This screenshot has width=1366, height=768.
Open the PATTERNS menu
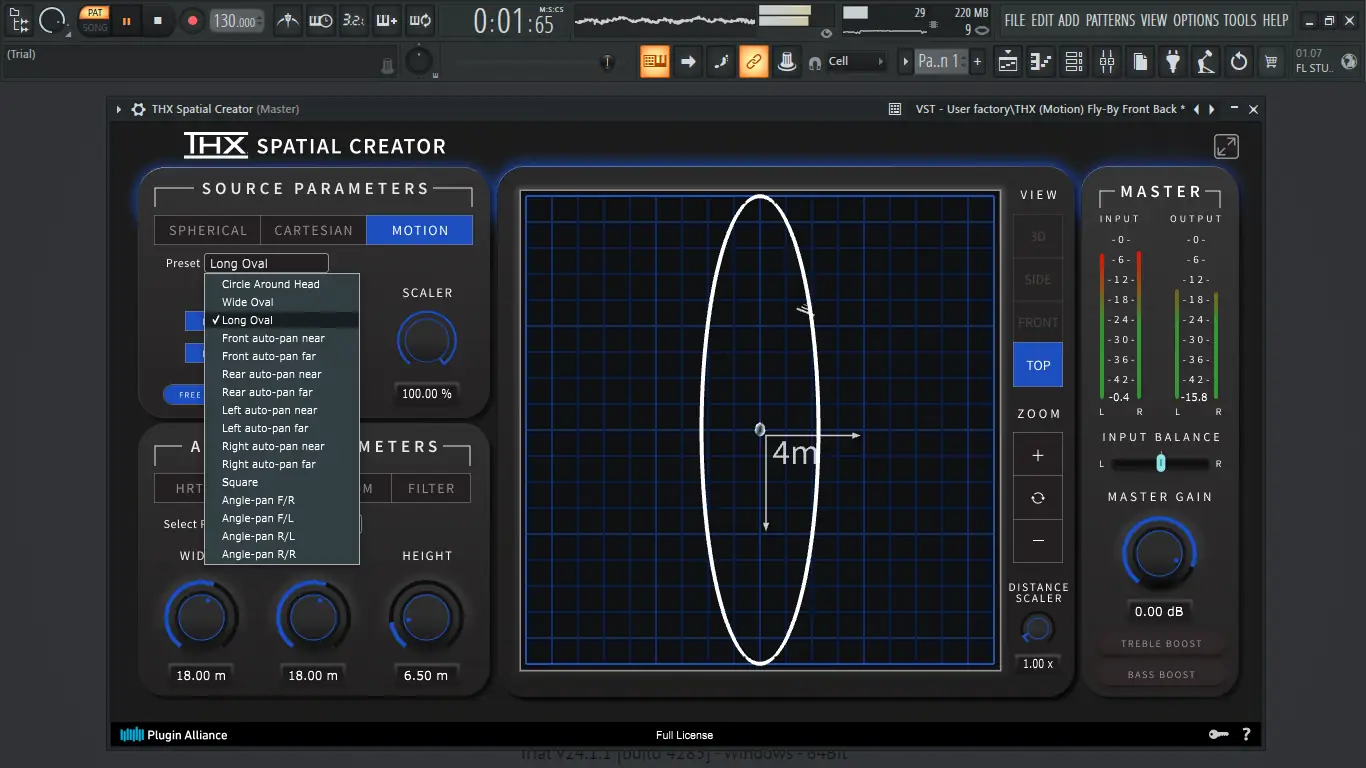tap(1110, 20)
